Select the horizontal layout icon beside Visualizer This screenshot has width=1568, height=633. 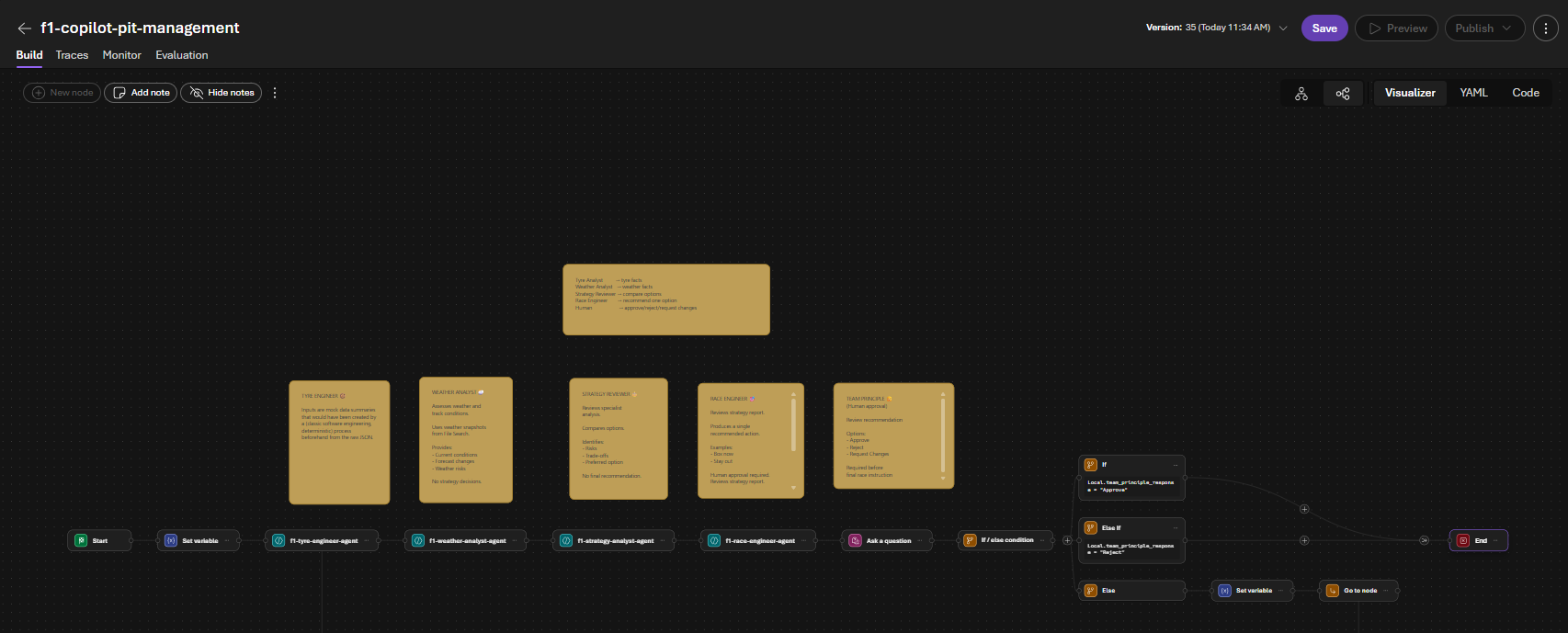click(x=1343, y=93)
